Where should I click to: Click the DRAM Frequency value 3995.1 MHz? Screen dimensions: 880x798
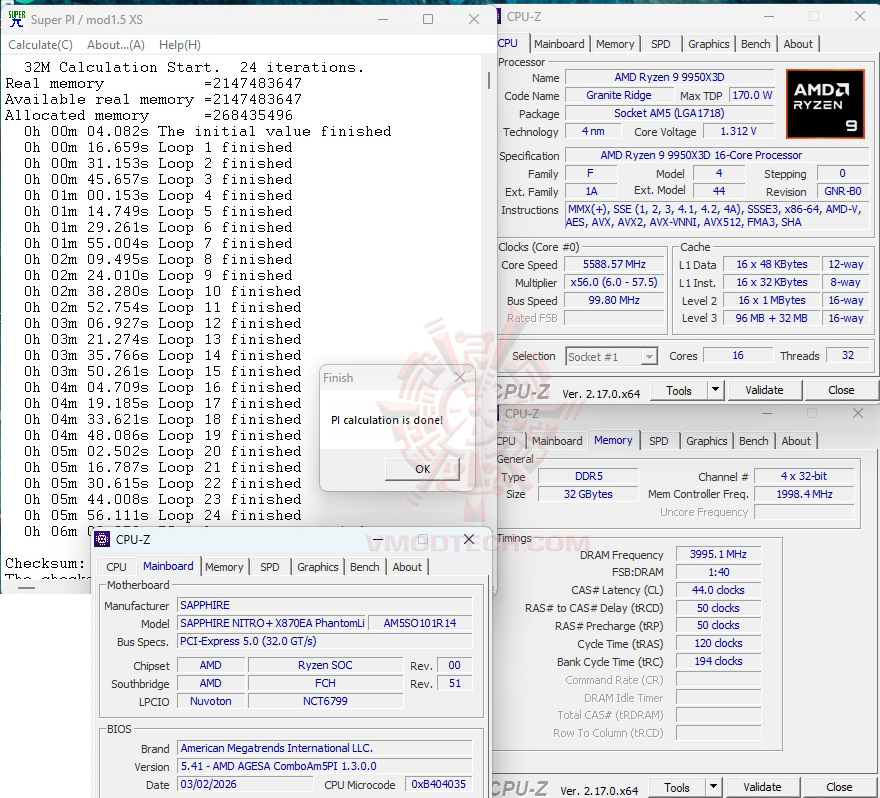coord(718,554)
